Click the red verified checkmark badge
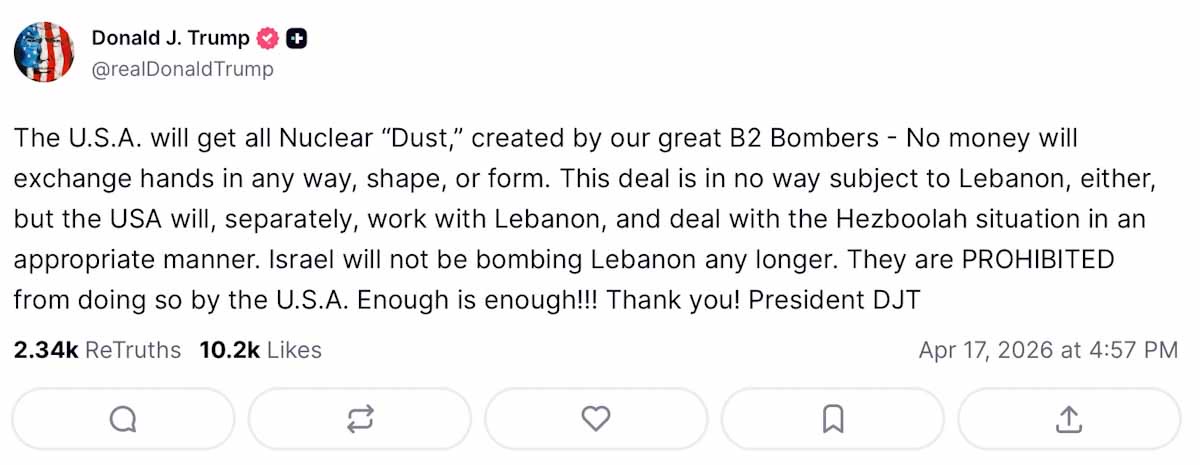1200x465 pixels. [268, 39]
